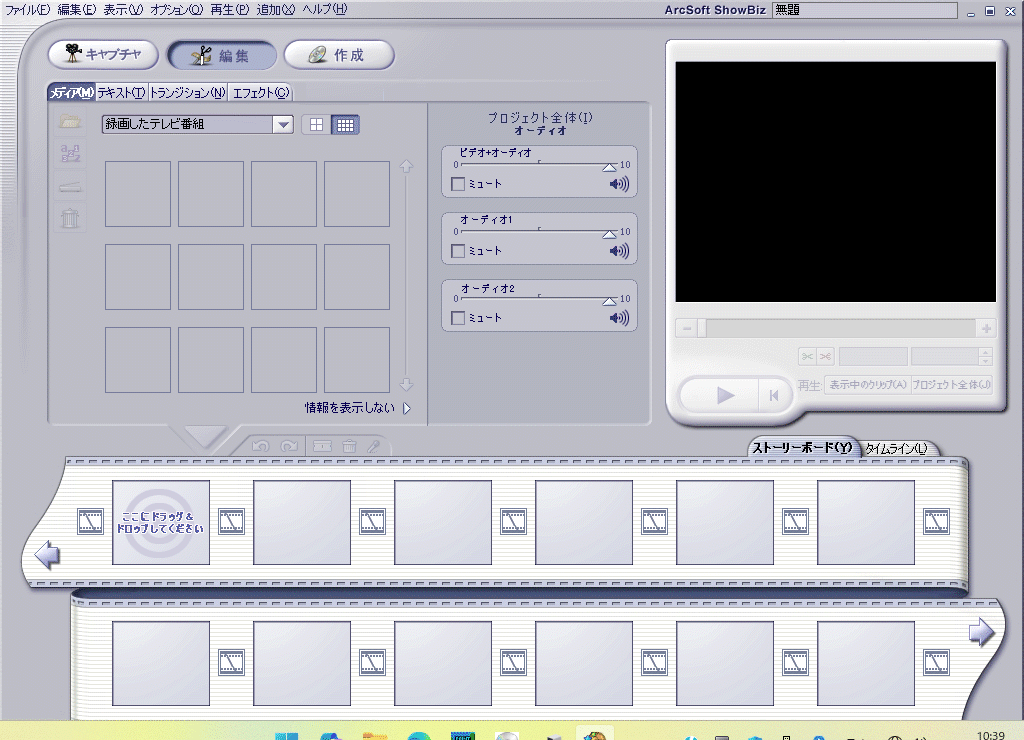Open the オプション(O) menu
The width and height of the screenshot is (1024, 740).
pyautogui.click(x=176, y=9)
